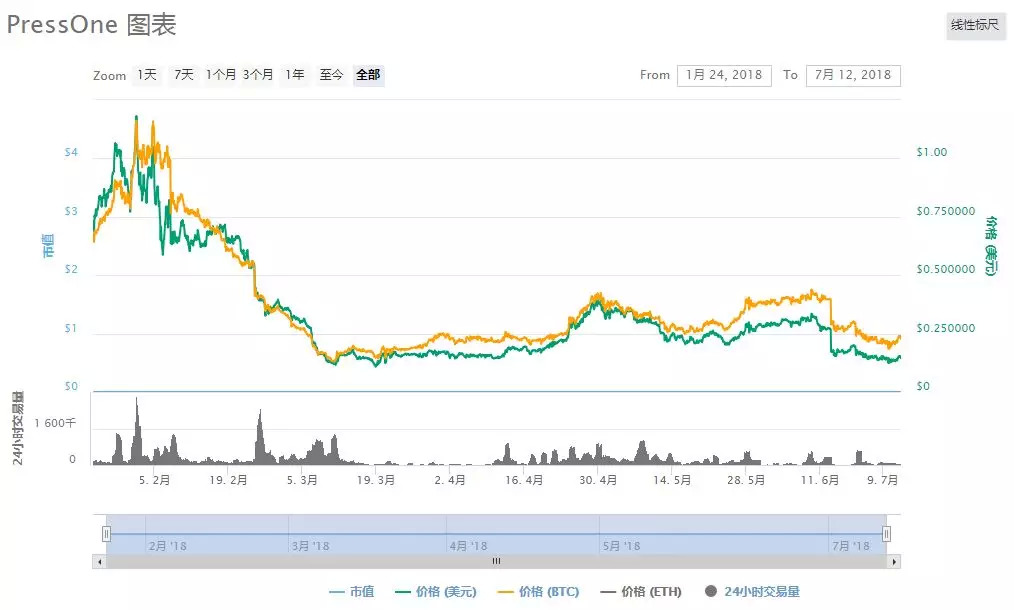Image resolution: width=1014 pixels, height=610 pixels.
Task: Click the 2月 '18 navigator label
Action: pos(167,546)
